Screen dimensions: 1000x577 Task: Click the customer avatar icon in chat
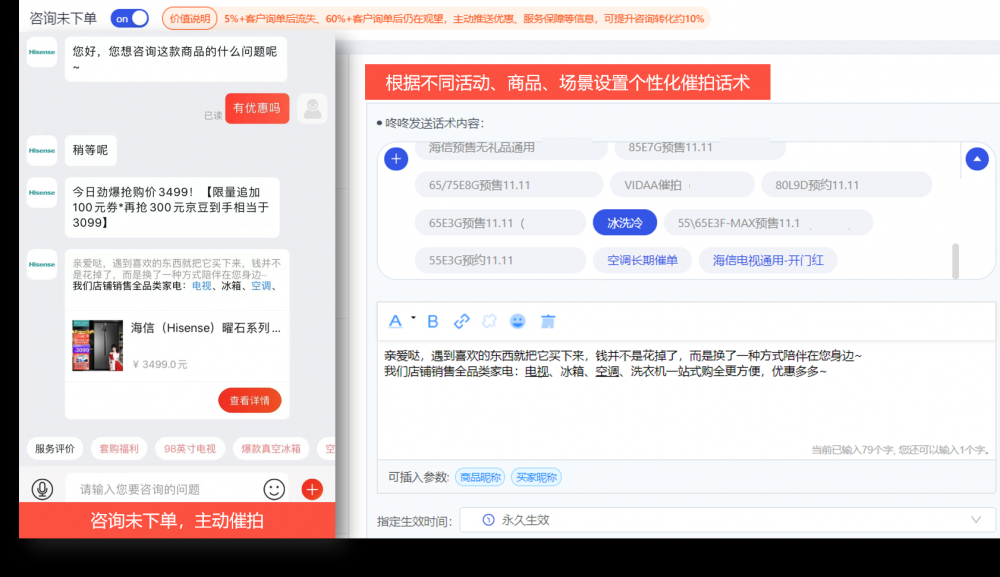click(x=312, y=108)
